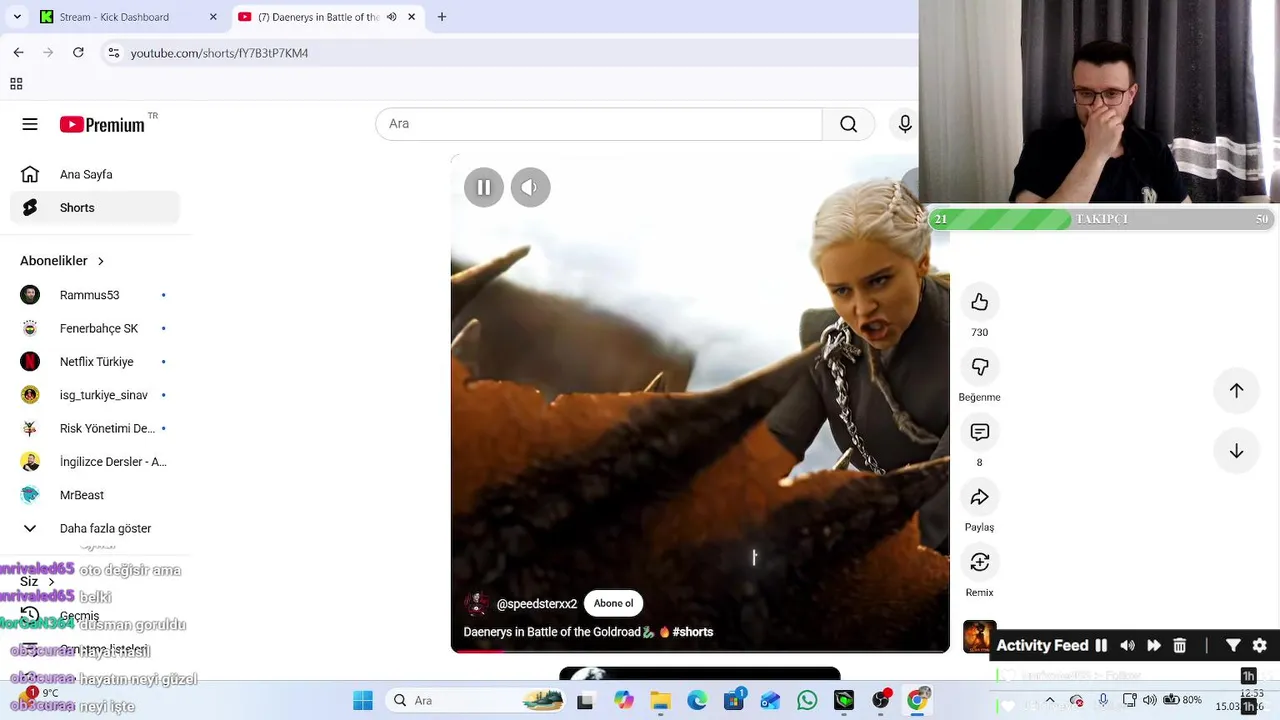Open the #shorts hashtag link
Screen dimensions: 1280x720
pyautogui.click(x=693, y=632)
